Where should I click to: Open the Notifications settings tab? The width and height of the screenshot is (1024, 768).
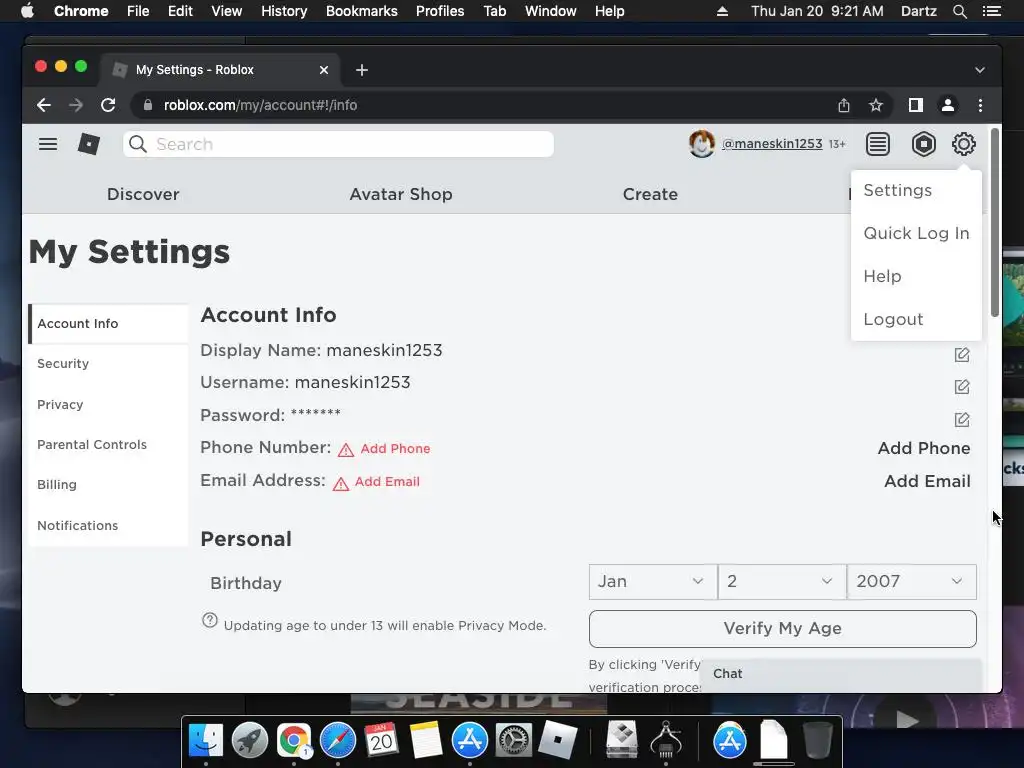point(108,526)
